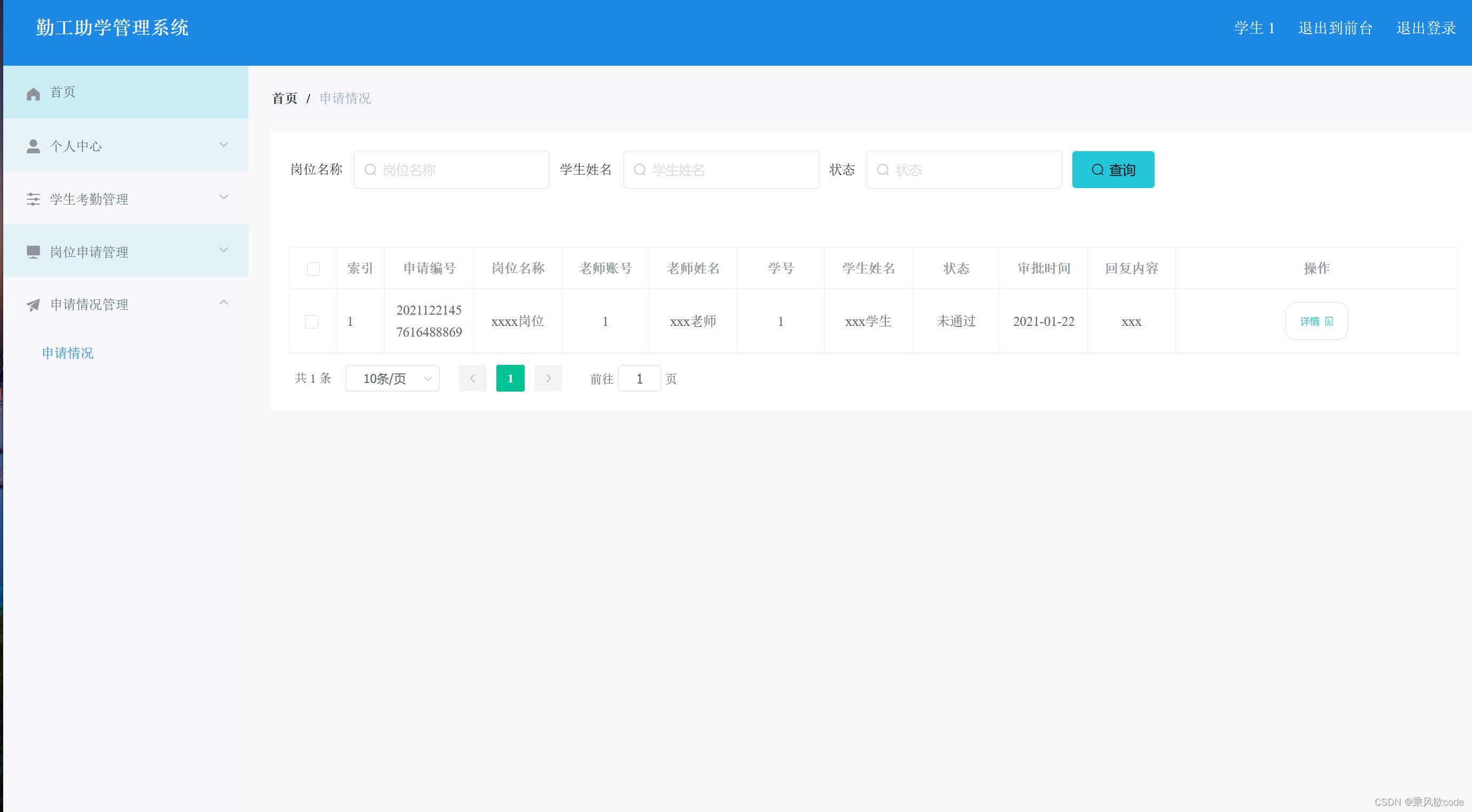Click the send icon beside 申请情况管理
The height and width of the screenshot is (812, 1472).
[x=33, y=304]
